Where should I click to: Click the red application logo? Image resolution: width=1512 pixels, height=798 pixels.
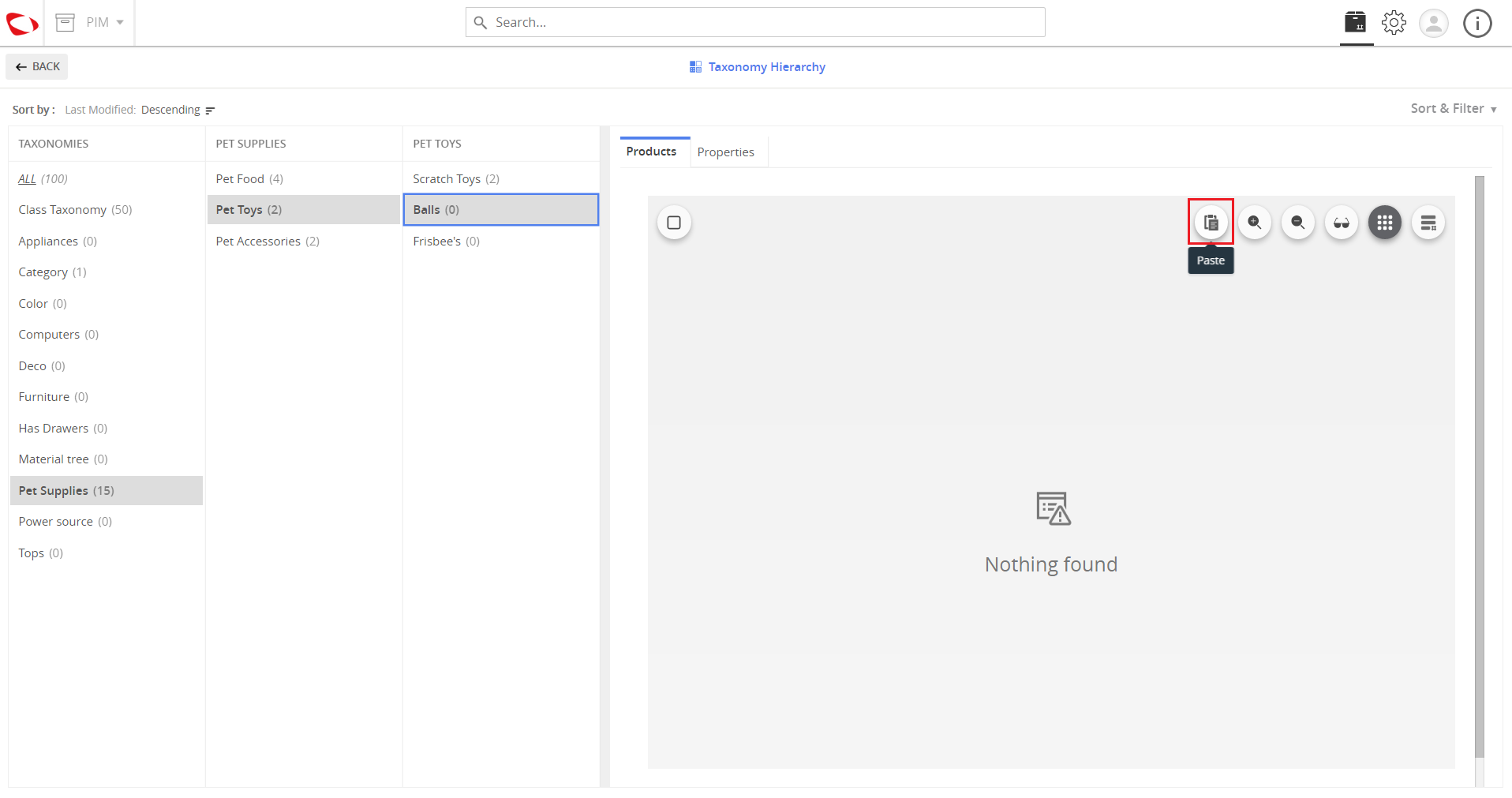point(22,23)
